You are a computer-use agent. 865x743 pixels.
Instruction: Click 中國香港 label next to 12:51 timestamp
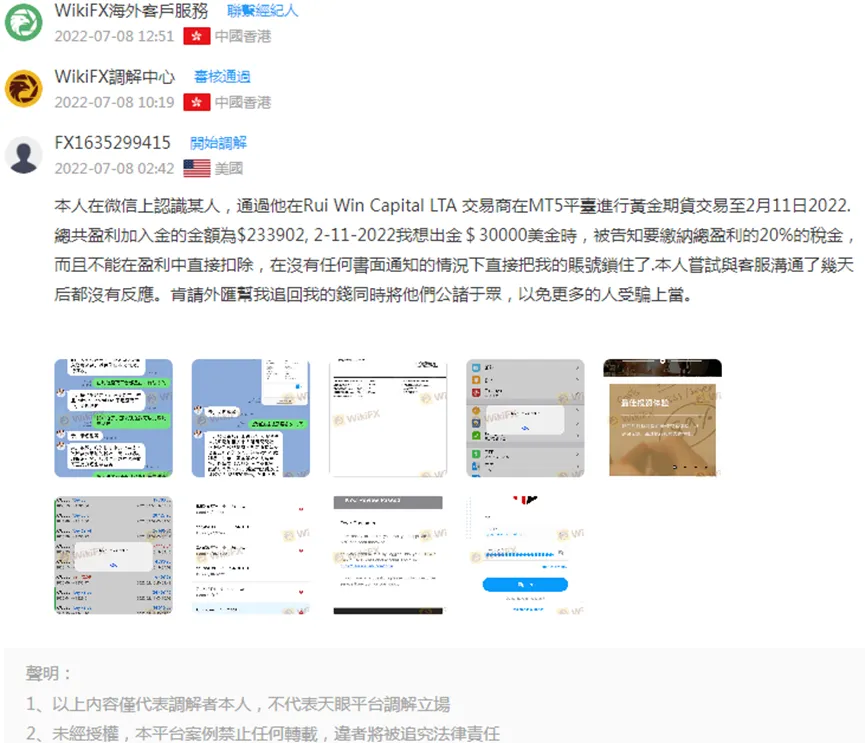(x=243, y=36)
